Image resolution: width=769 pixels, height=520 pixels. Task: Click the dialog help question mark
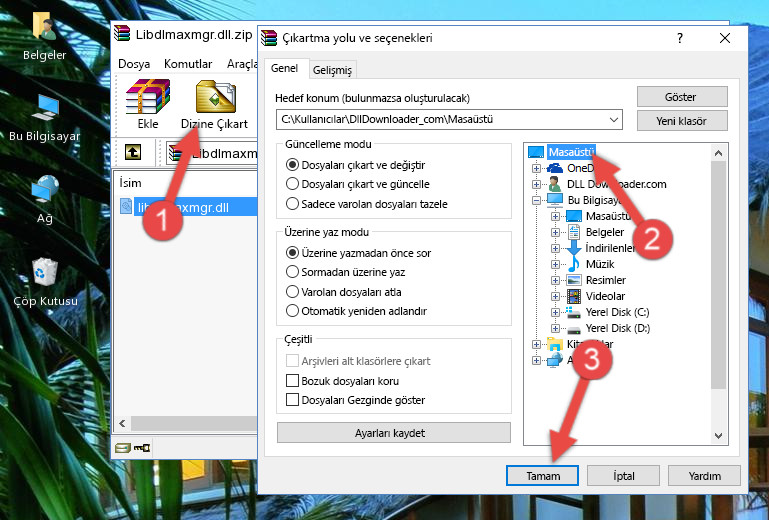(680, 38)
